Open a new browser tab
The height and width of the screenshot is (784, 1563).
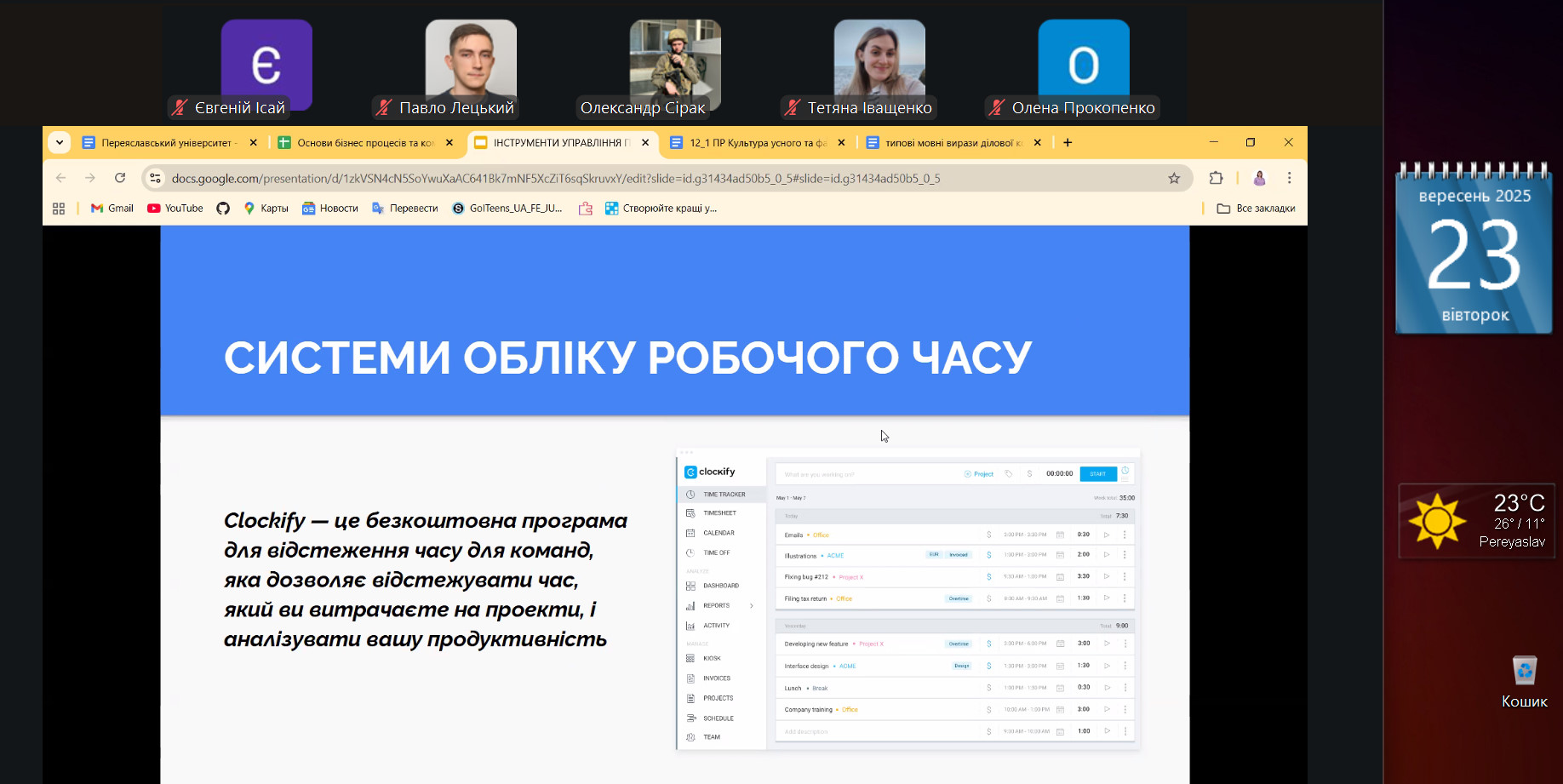coord(1068,143)
